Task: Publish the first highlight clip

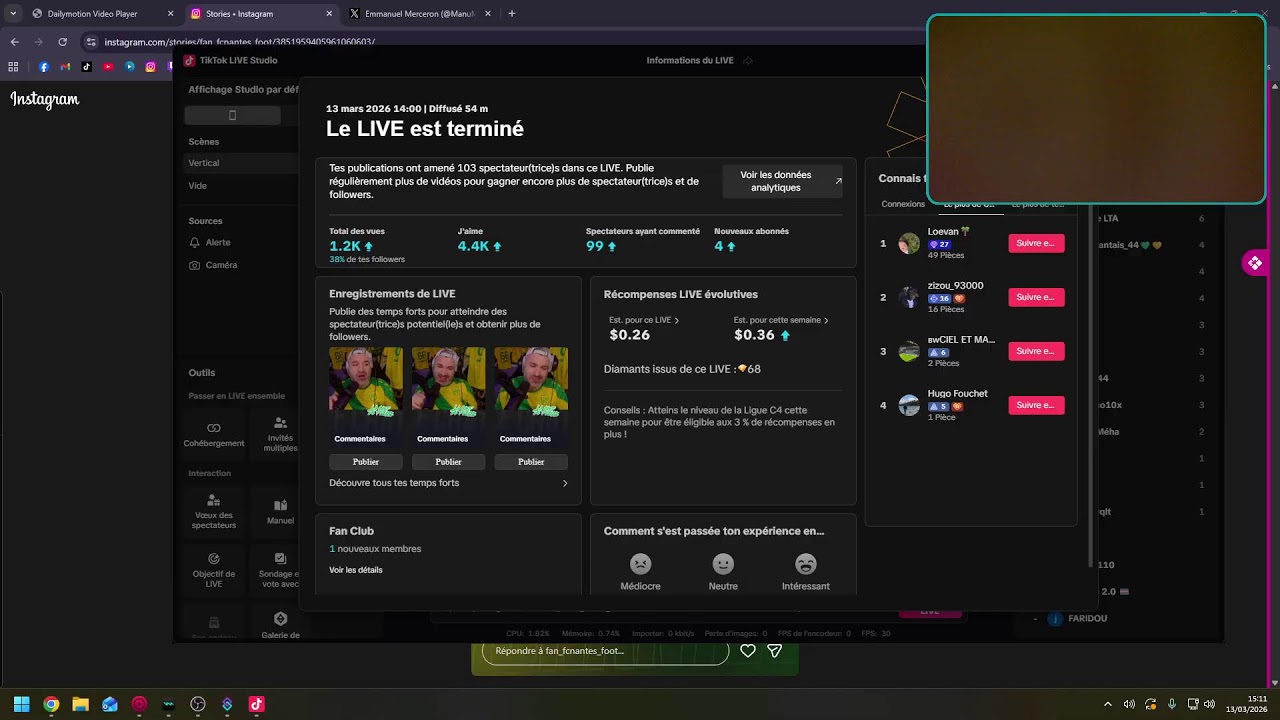Action: (366, 462)
